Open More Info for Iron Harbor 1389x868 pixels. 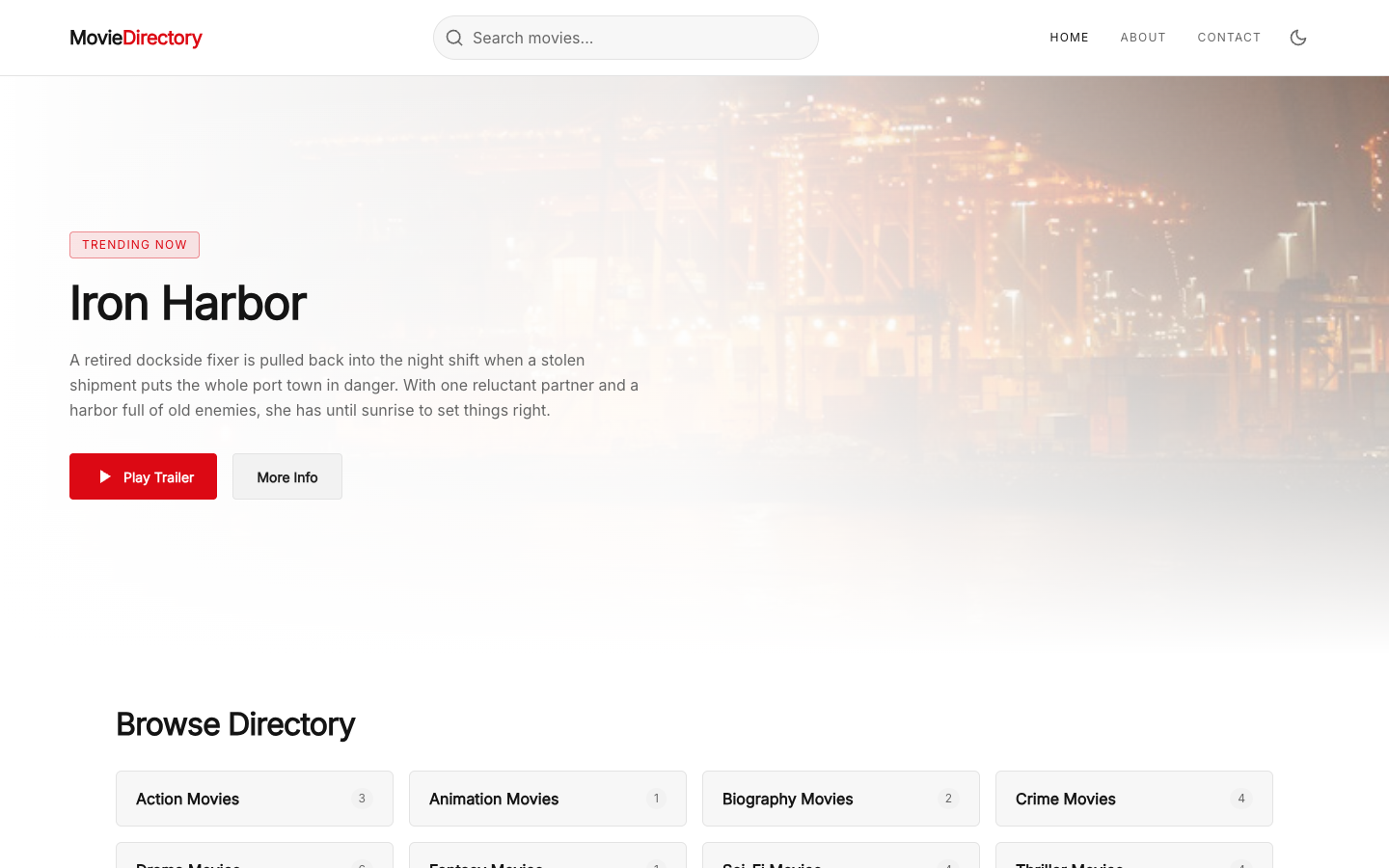[287, 476]
